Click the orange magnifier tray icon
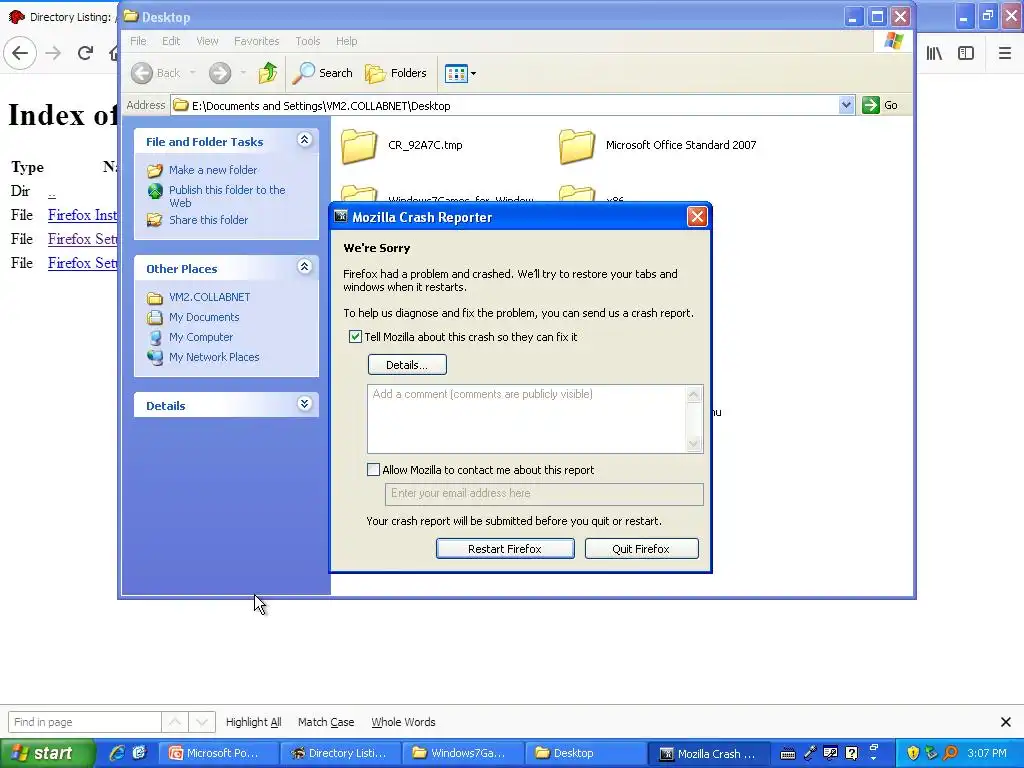 951,753
